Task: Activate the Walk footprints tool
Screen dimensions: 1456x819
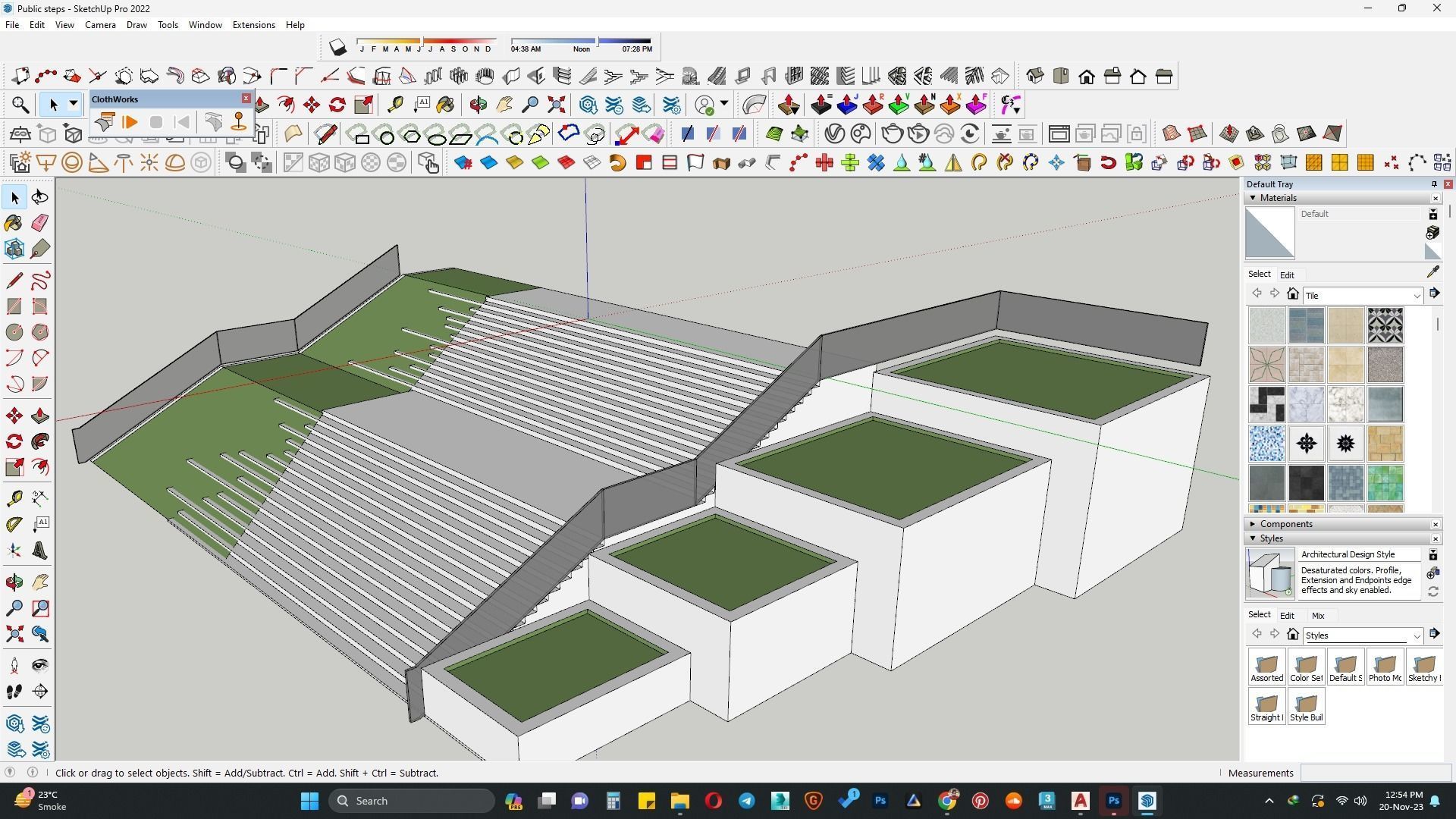Action: click(14, 692)
